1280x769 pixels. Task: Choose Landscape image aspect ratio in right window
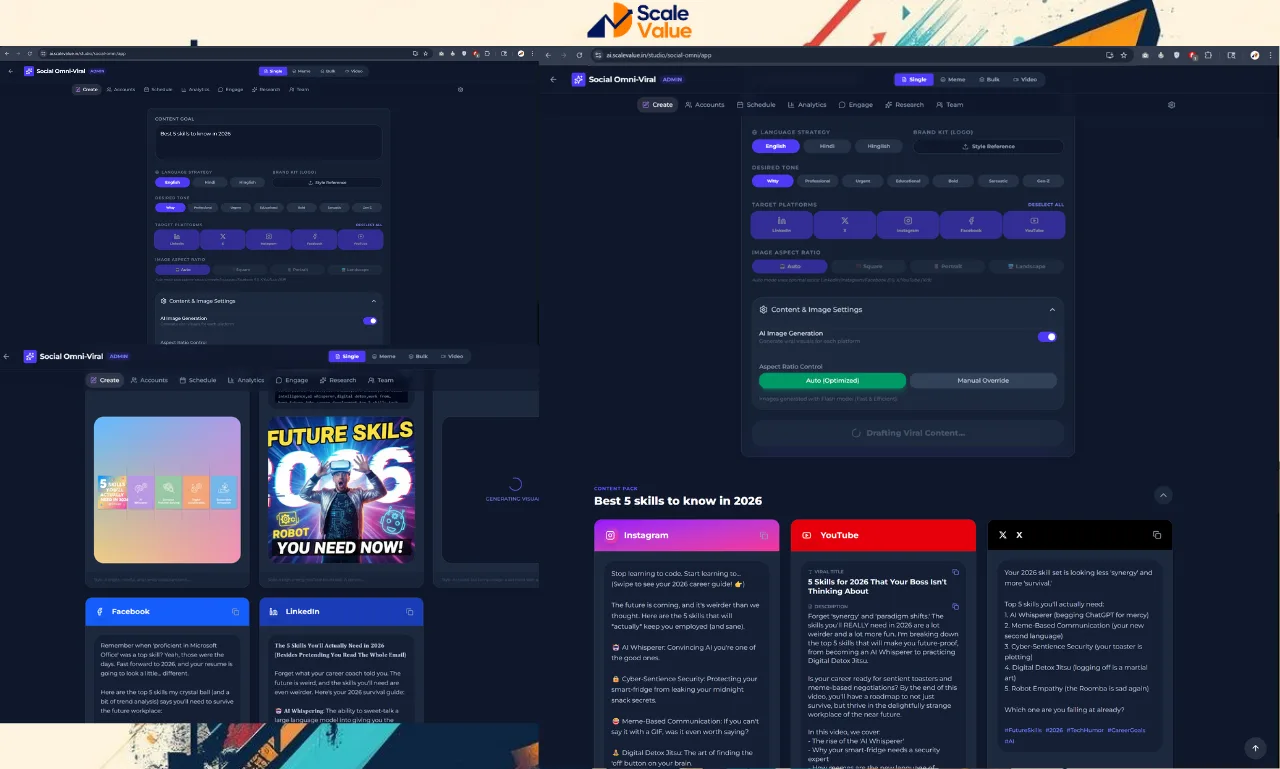tap(1026, 266)
